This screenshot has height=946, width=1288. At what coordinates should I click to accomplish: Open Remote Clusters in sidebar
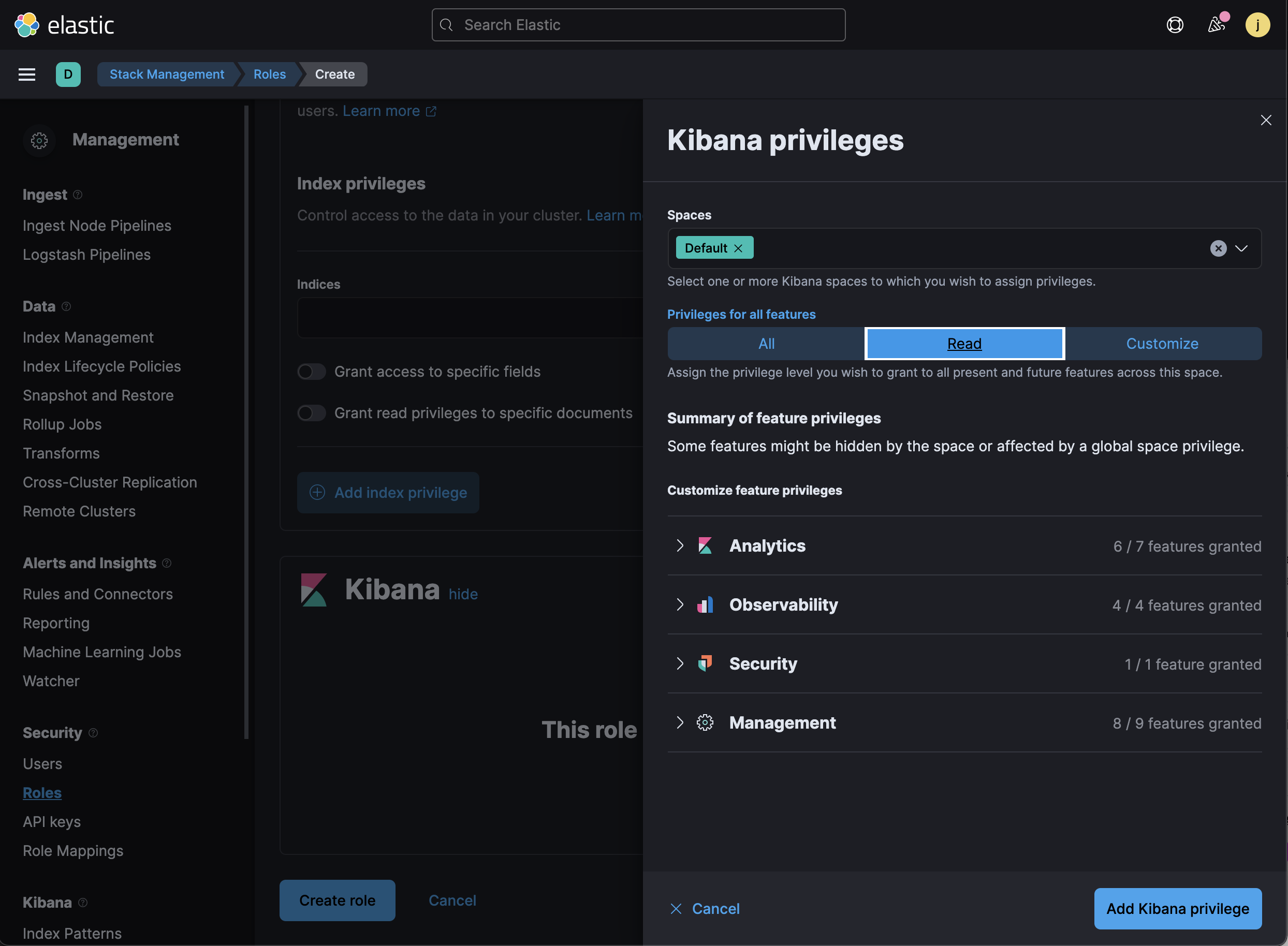[79, 511]
